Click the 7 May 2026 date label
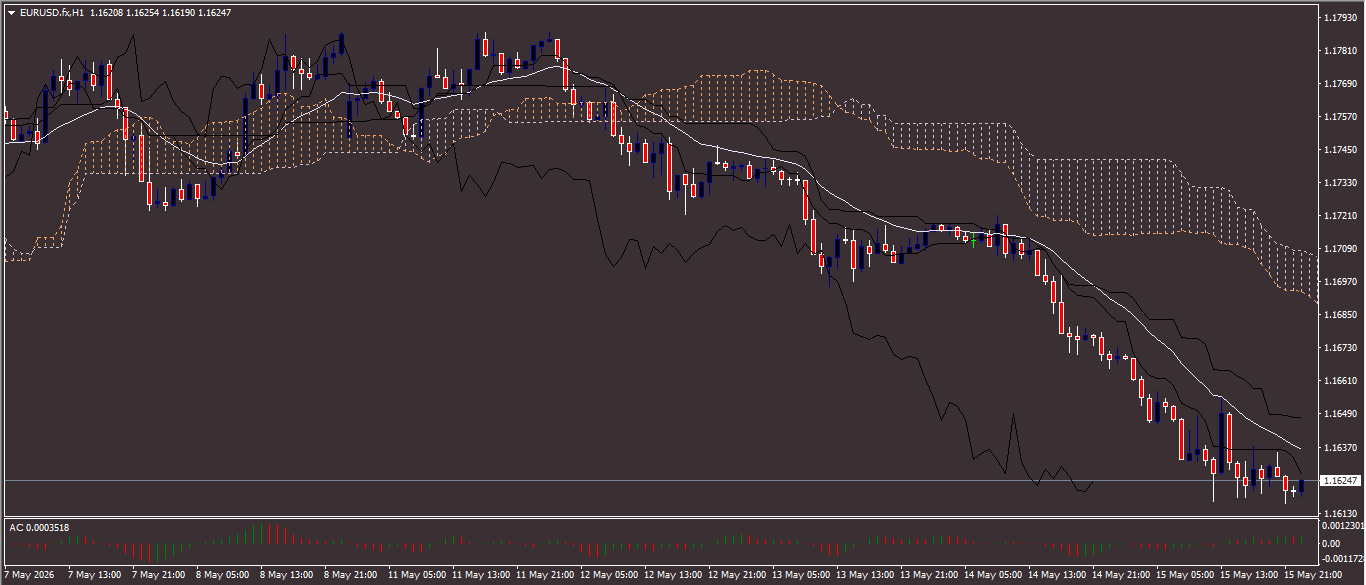The height and width of the screenshot is (585, 1366). 29,576
